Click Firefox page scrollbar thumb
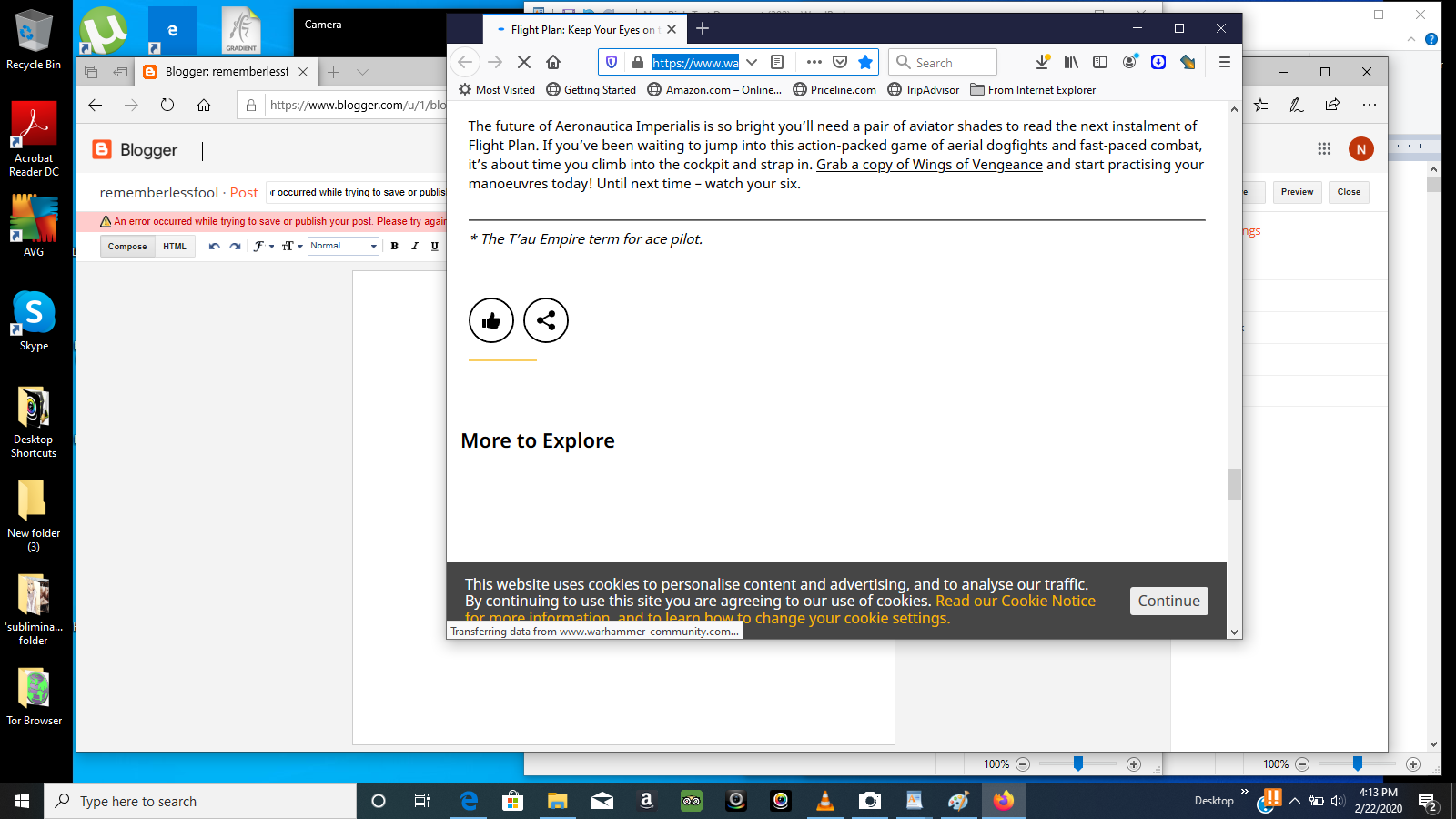Viewport: 1456px width, 819px height. coord(1234,483)
